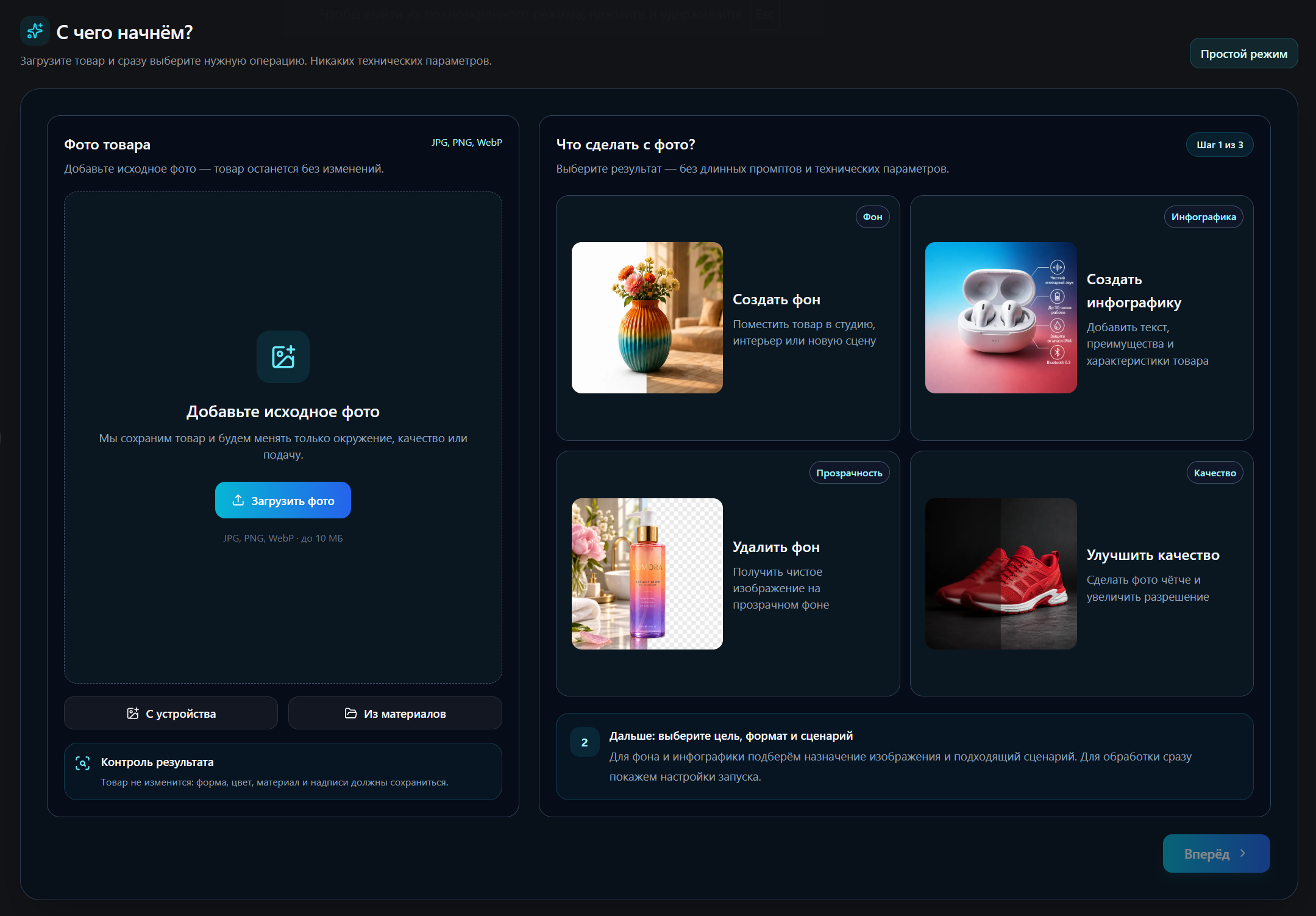This screenshot has width=1316, height=916.
Task: Toggle "Простой режим" button
Action: 1243,54
